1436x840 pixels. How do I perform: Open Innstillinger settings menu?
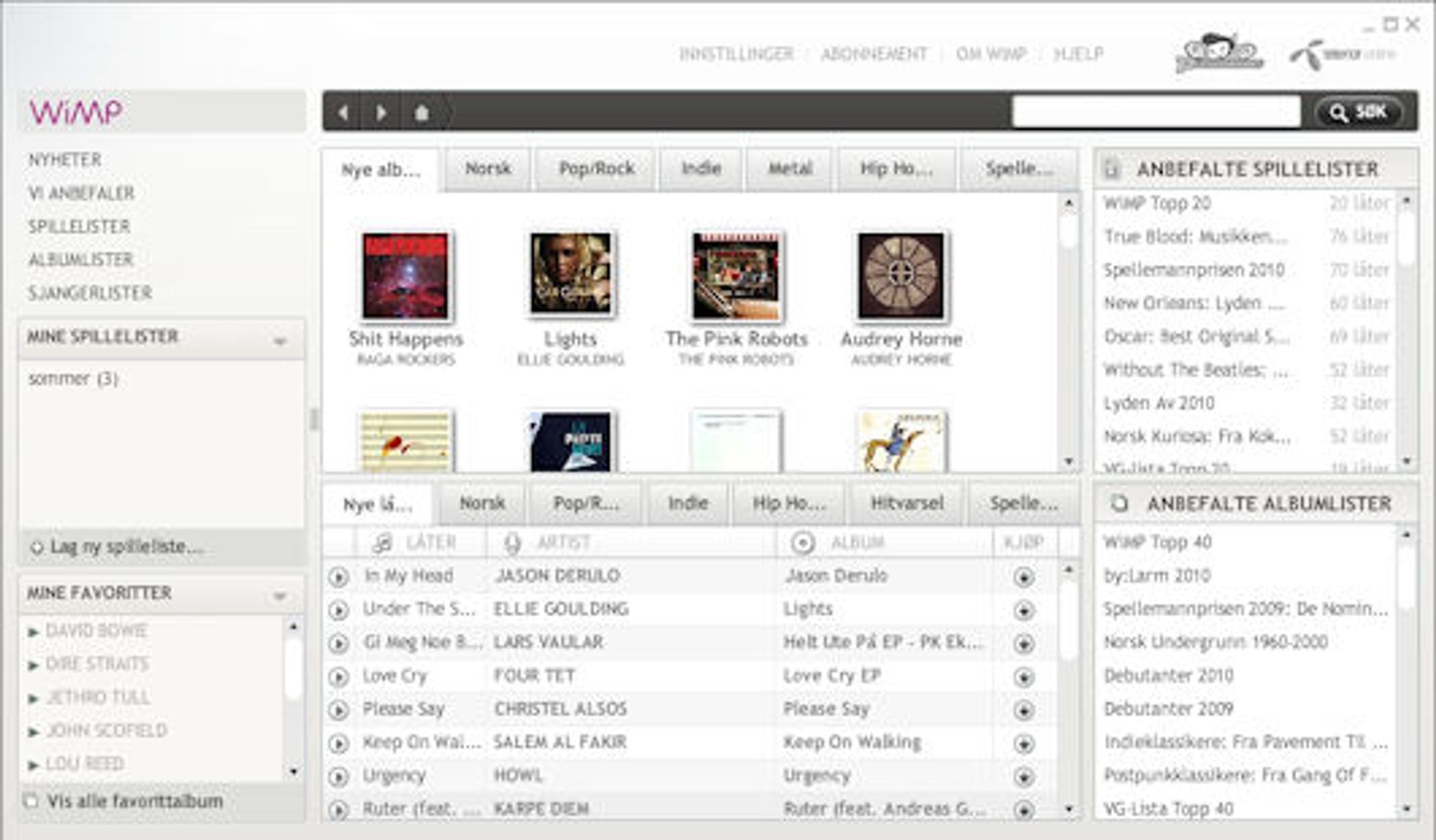coord(736,55)
